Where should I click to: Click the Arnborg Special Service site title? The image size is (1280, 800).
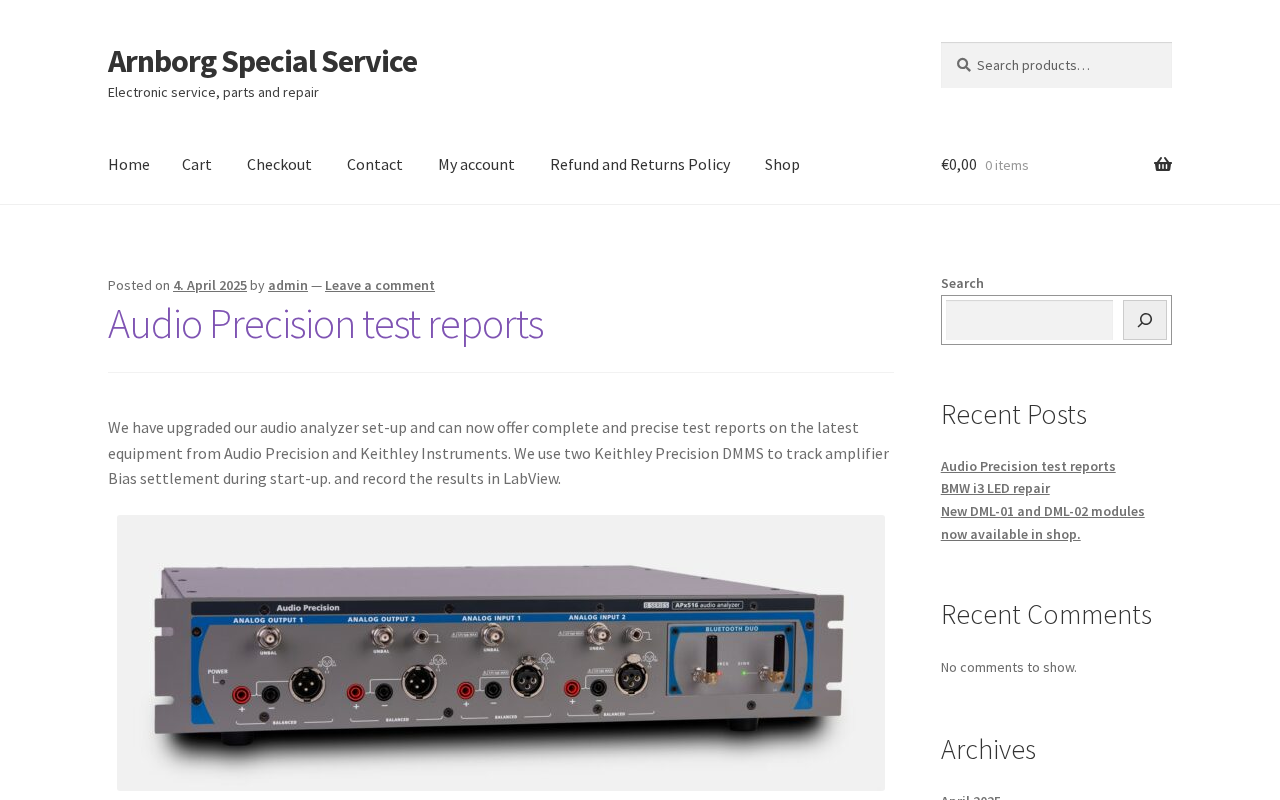pos(262,61)
